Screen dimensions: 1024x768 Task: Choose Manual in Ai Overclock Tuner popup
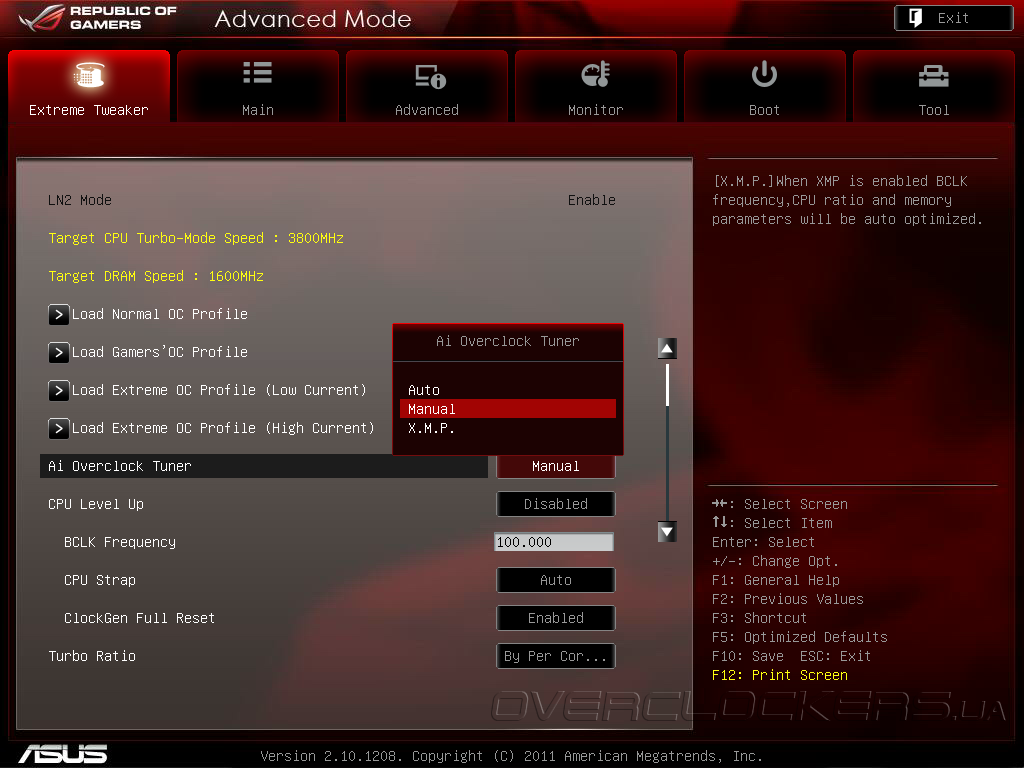(x=507, y=409)
